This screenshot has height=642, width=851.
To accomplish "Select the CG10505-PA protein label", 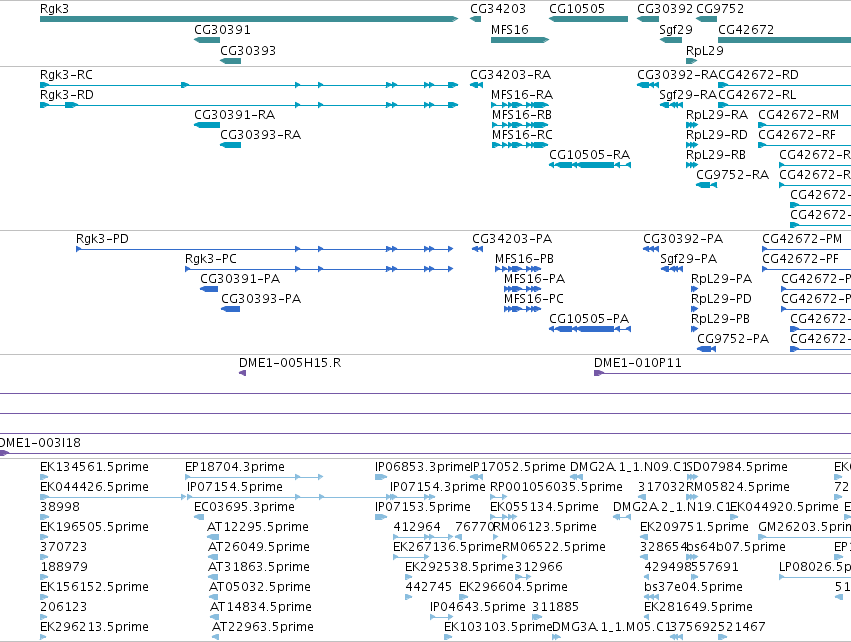I will (589, 320).
